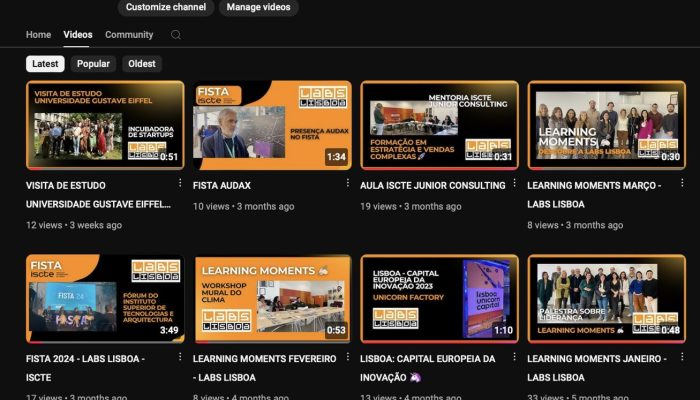This screenshot has height=400, width=700.
Task: Open the Workshop Mural do Clima thumbnail
Action: (272, 298)
